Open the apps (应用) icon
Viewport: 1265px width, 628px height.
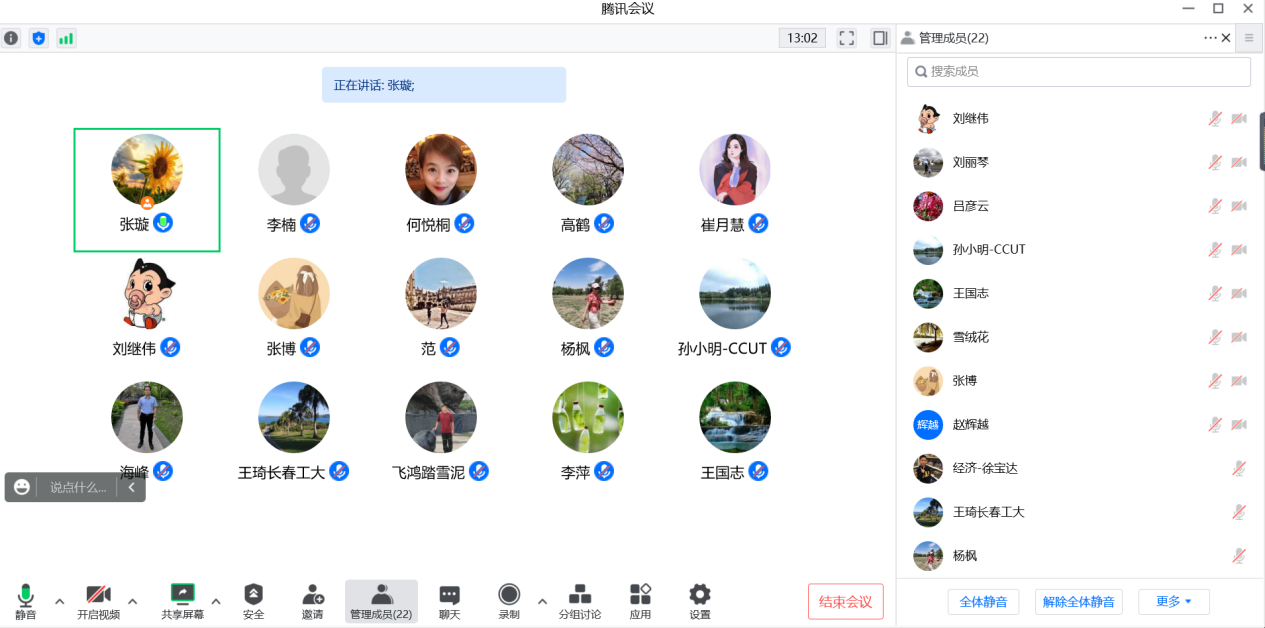coord(640,594)
